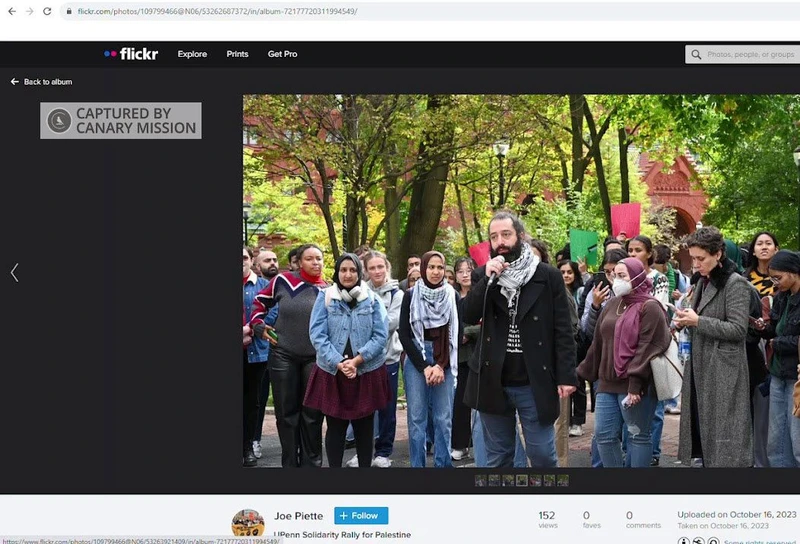800x544 pixels.
Task: Reload the page with refresh icon
Action: 46,11
